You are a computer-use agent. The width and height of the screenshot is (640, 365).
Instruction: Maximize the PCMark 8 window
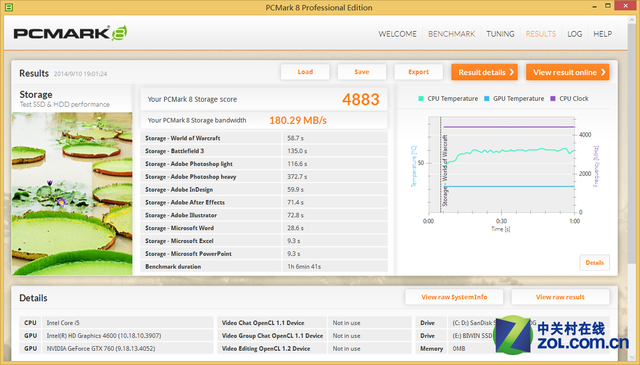(x=608, y=6)
